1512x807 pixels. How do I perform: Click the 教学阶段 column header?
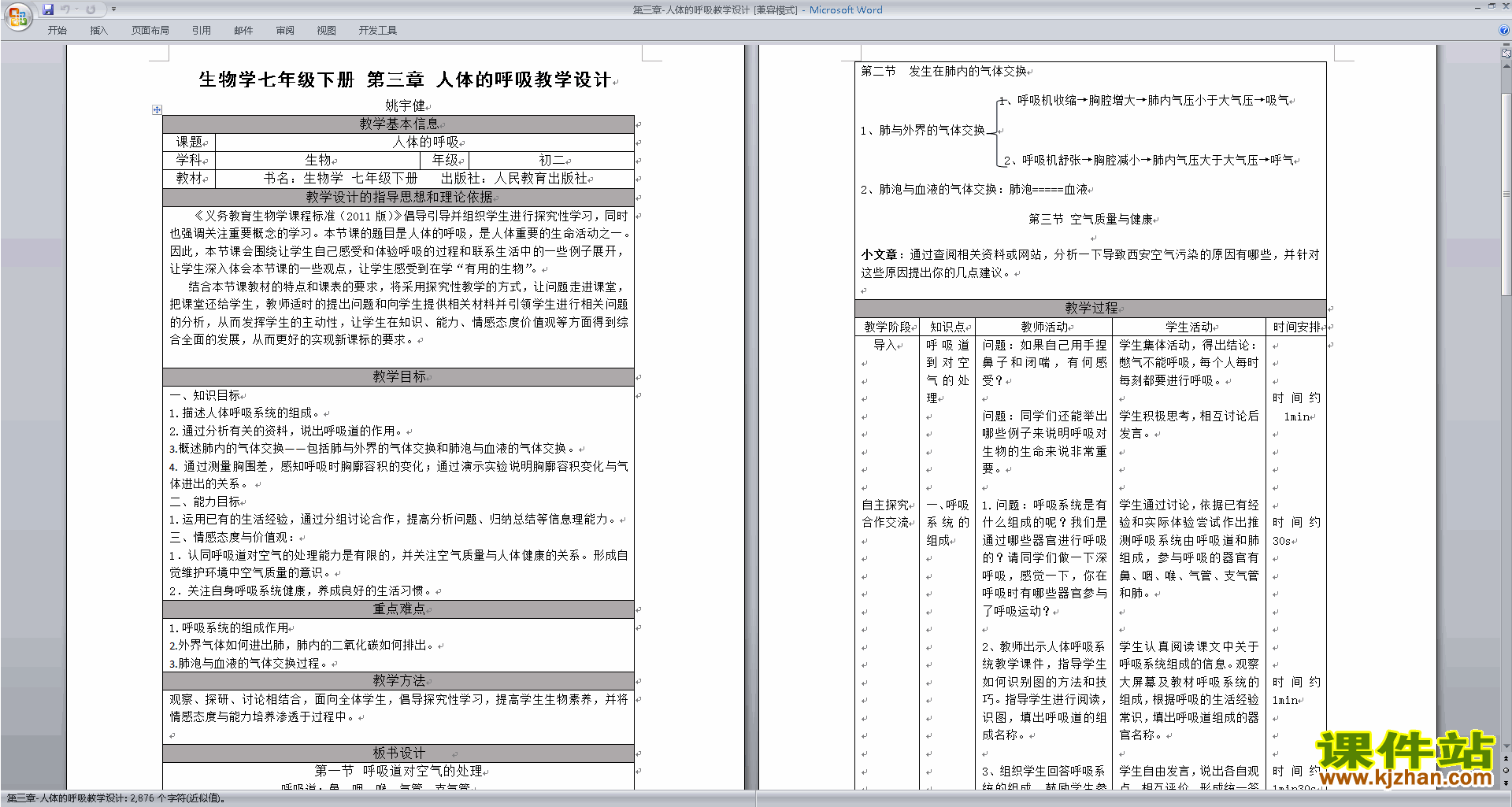(888, 328)
